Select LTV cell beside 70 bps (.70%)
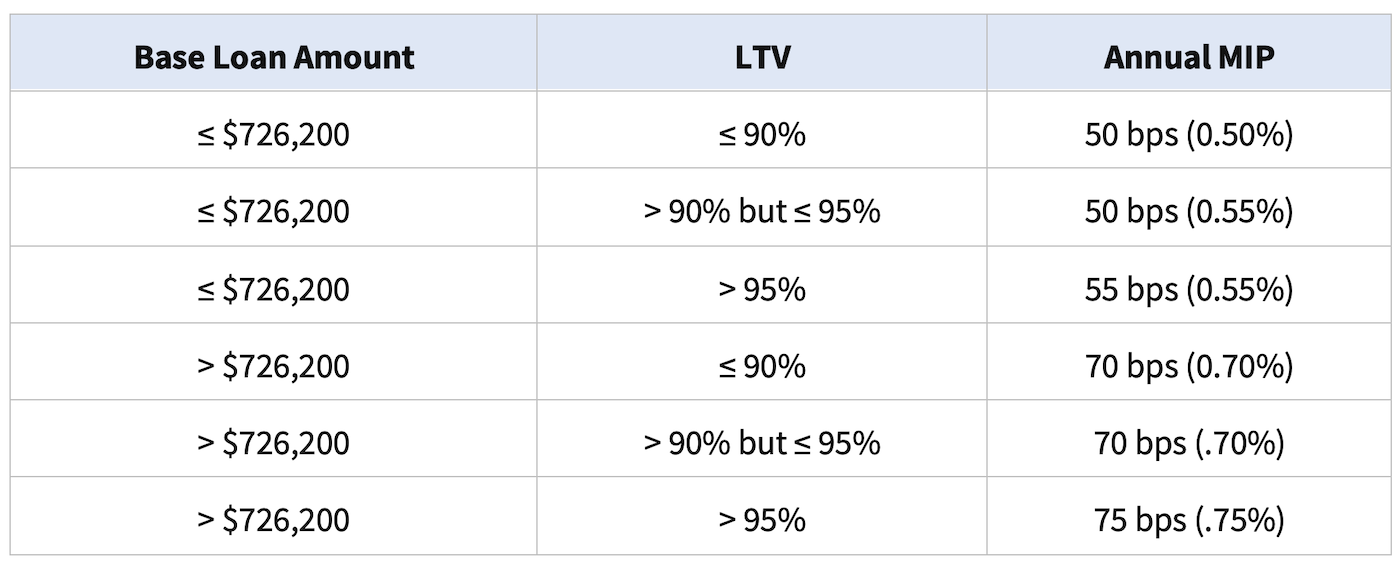This screenshot has height=573, width=1400. click(x=761, y=443)
